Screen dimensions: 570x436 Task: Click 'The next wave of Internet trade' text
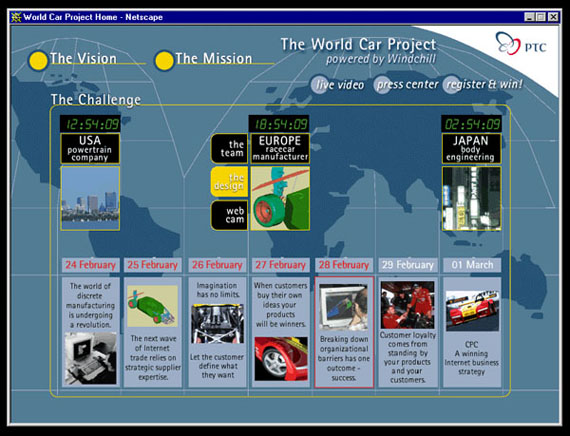click(x=153, y=358)
